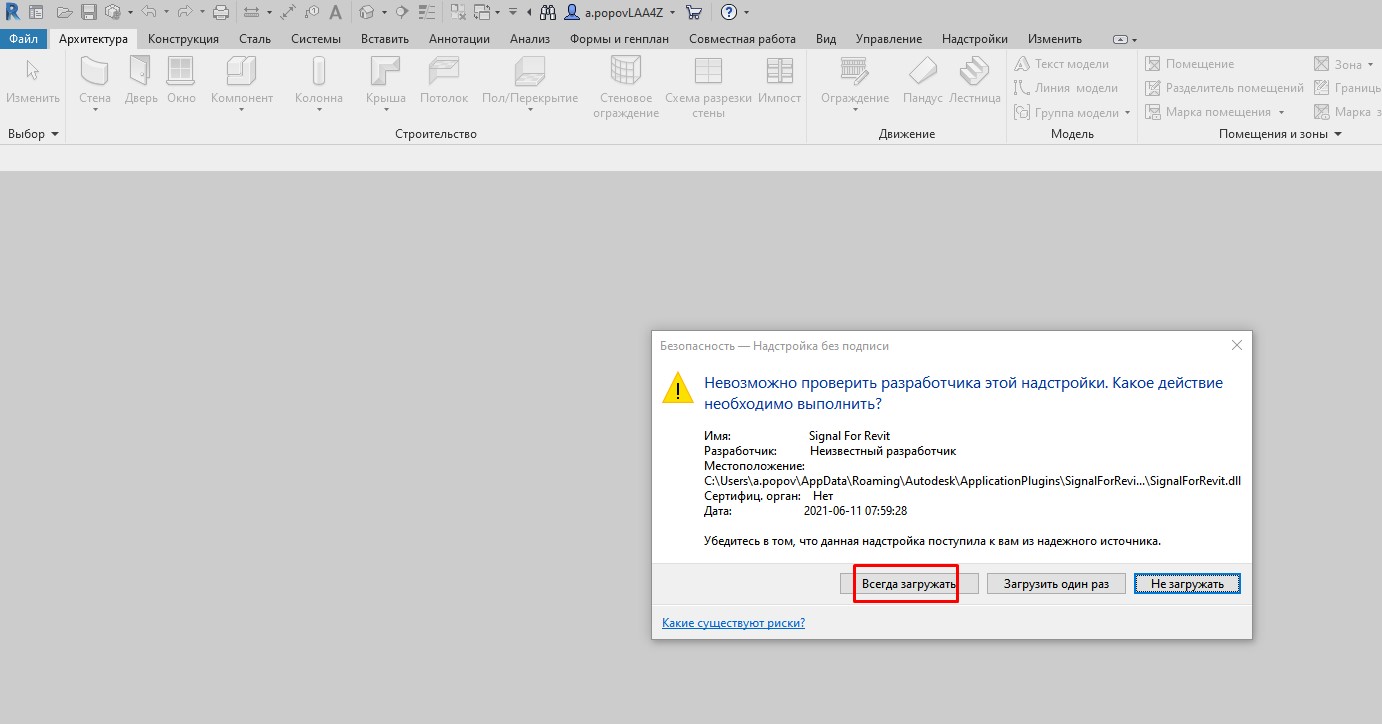Expand the Выбор panel dropdown
Viewport: 1382px width, 724px height.
tap(54, 134)
